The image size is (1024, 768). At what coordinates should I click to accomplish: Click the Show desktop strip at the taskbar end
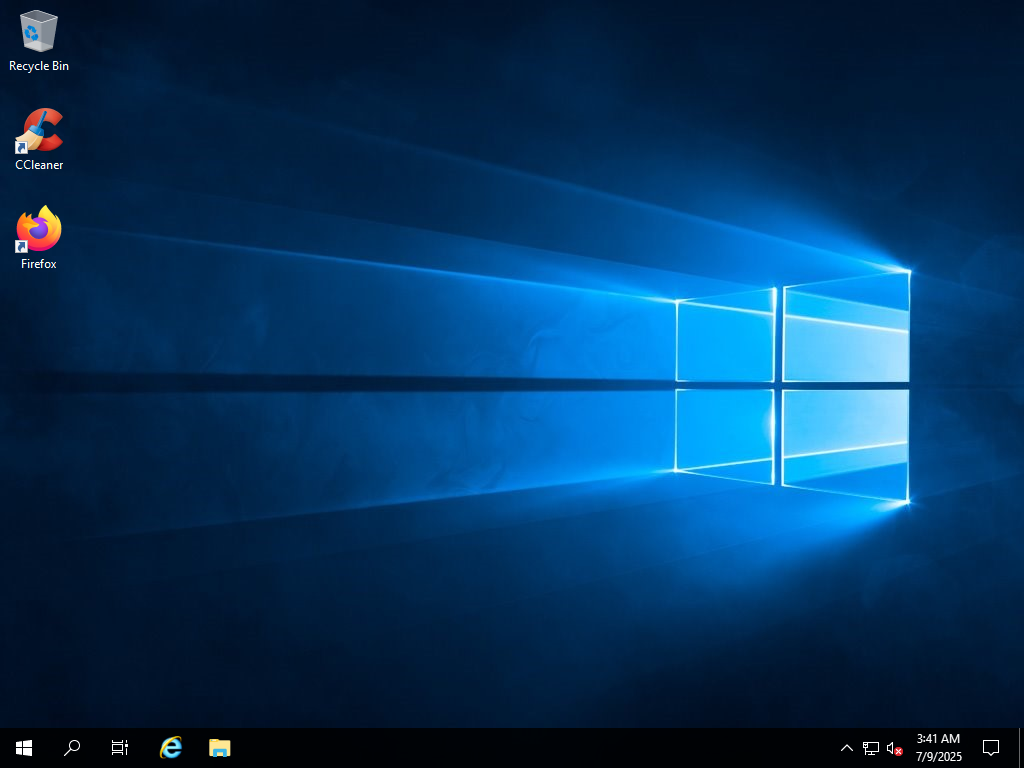click(x=1021, y=748)
